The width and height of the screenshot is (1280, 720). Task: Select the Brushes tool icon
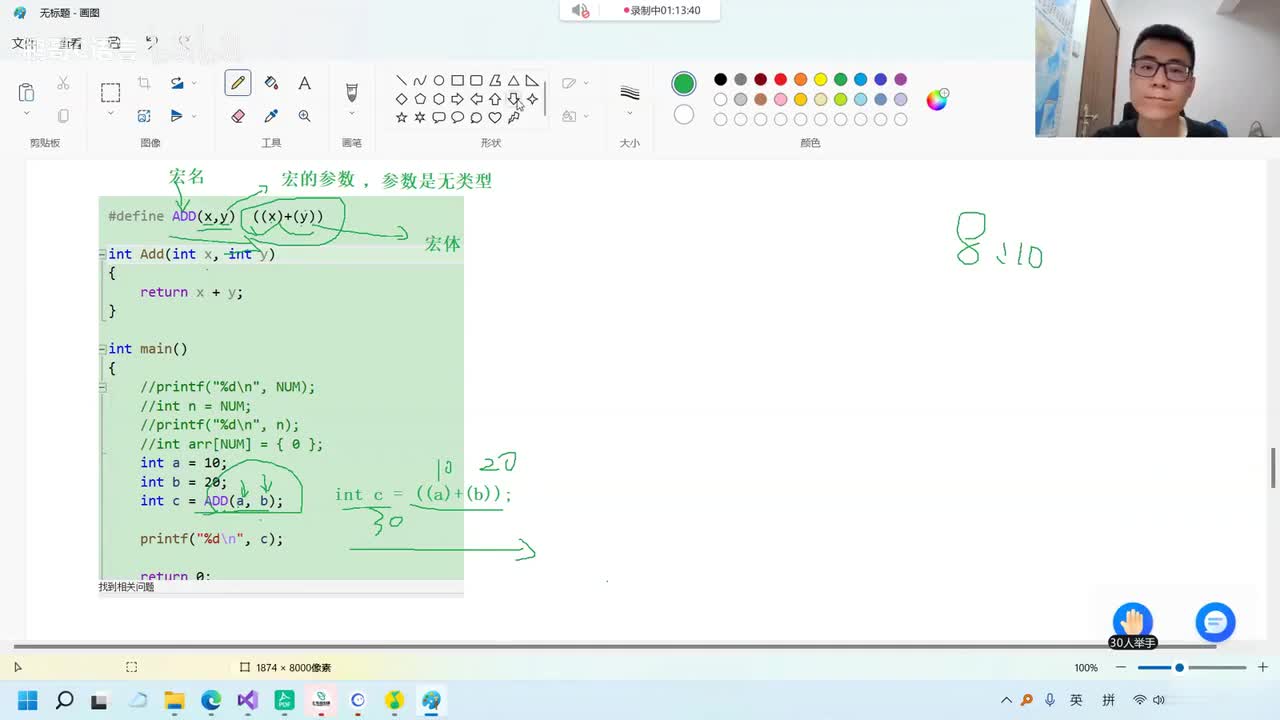point(351,92)
